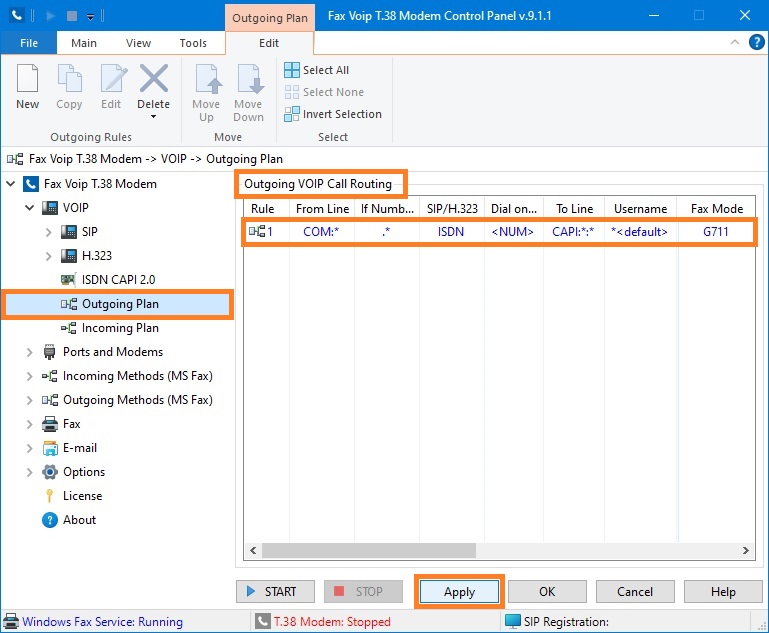769x633 pixels.
Task: Switch to the Main ribbon tab
Action: point(84,43)
